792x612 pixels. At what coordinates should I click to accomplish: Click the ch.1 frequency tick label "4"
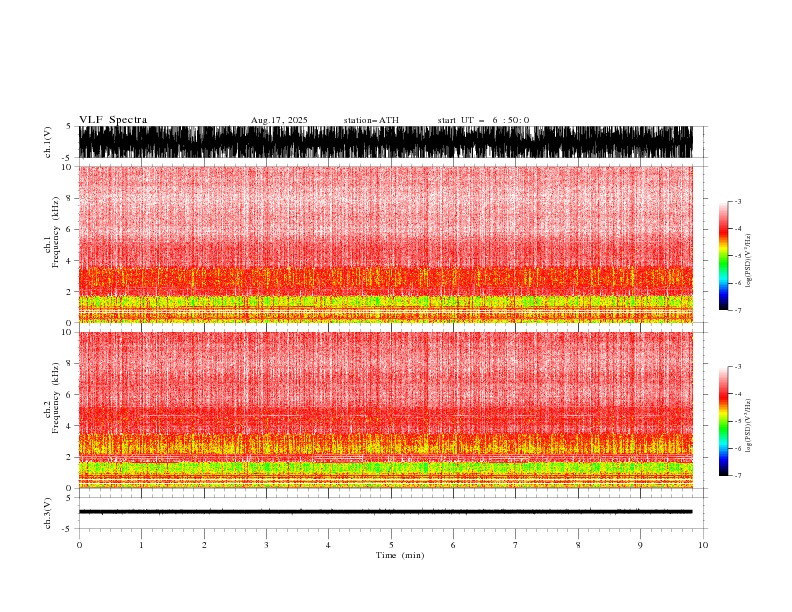70,261
